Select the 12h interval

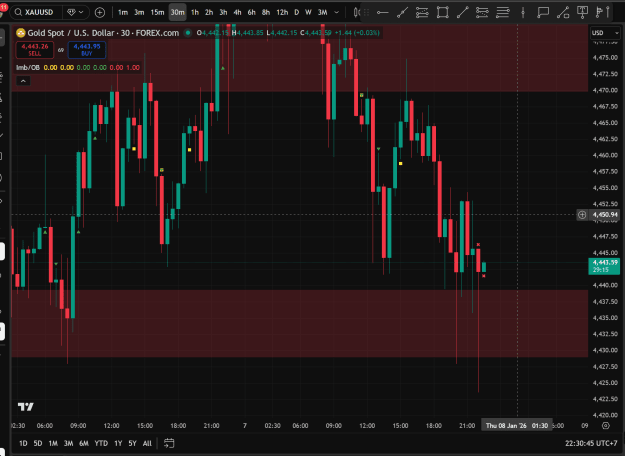pos(282,12)
